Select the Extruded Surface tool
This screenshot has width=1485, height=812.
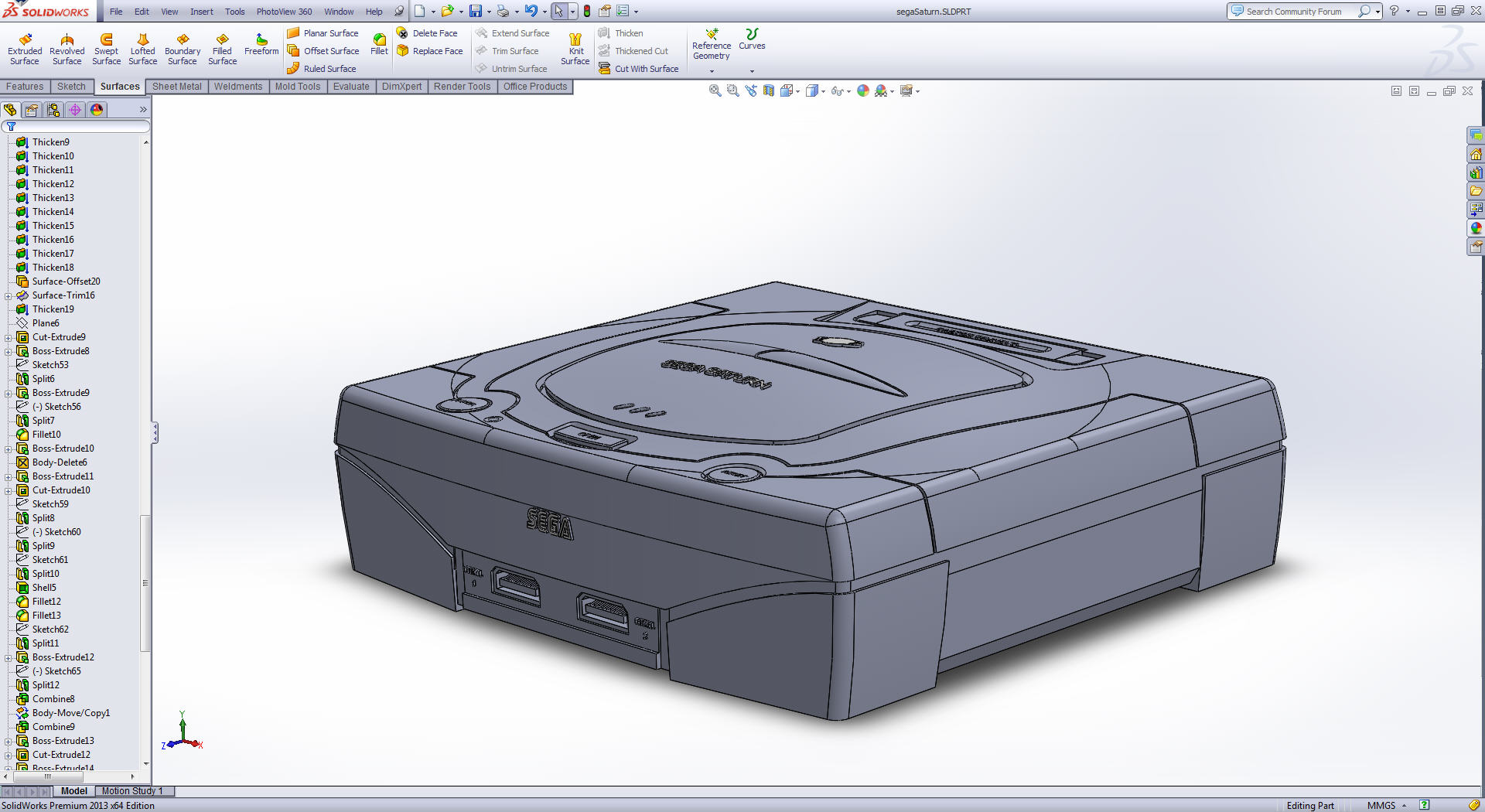pyautogui.click(x=25, y=49)
